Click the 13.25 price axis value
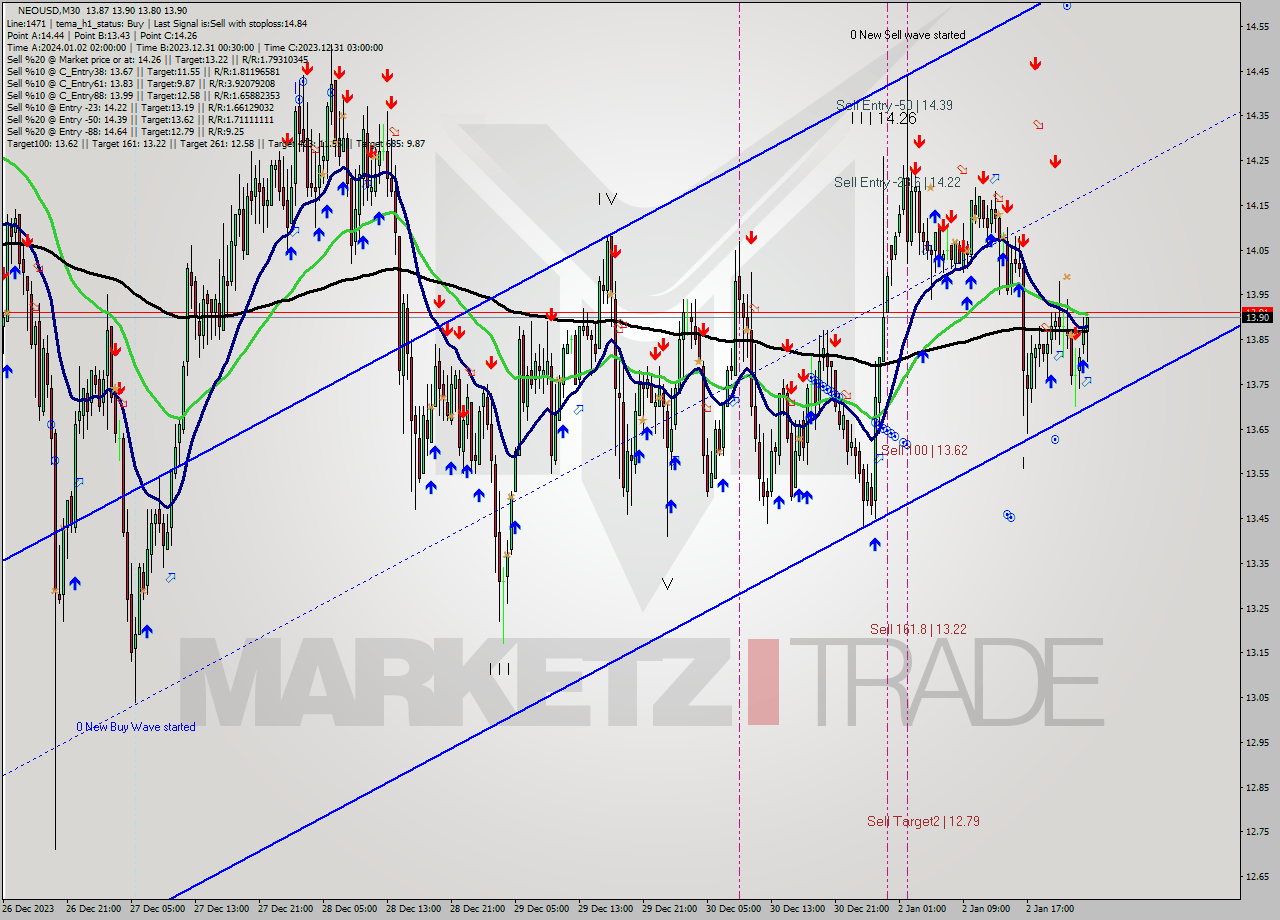The height and width of the screenshot is (920, 1280). [x=1258, y=608]
